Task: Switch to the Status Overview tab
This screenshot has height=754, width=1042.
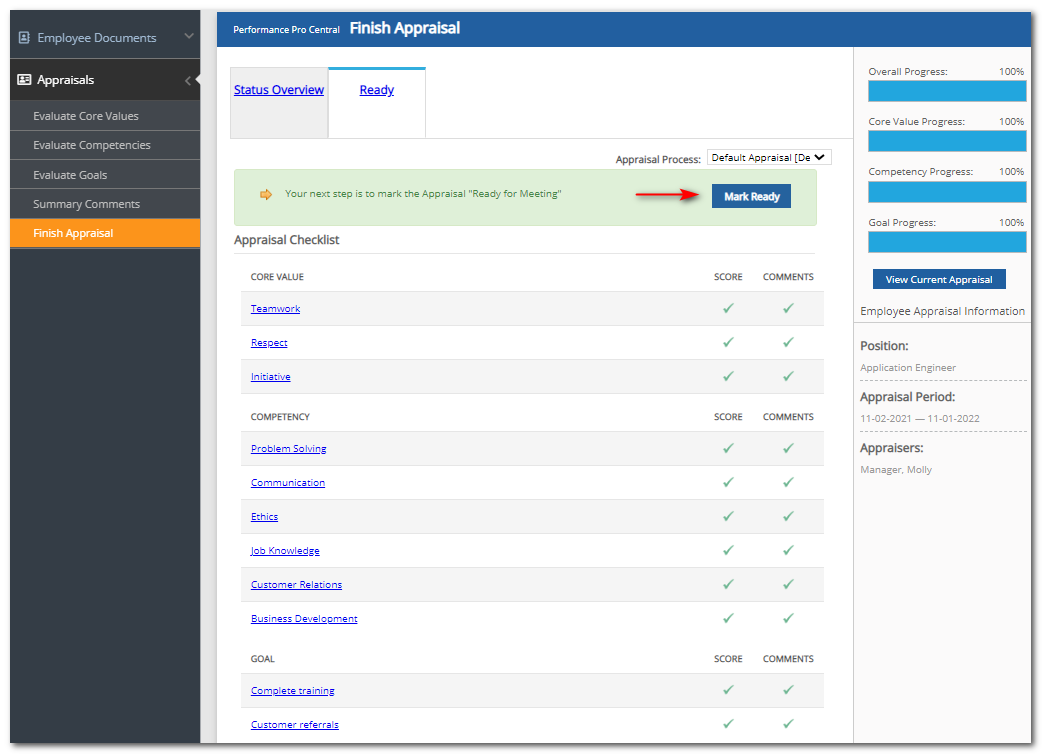Action: [x=279, y=90]
